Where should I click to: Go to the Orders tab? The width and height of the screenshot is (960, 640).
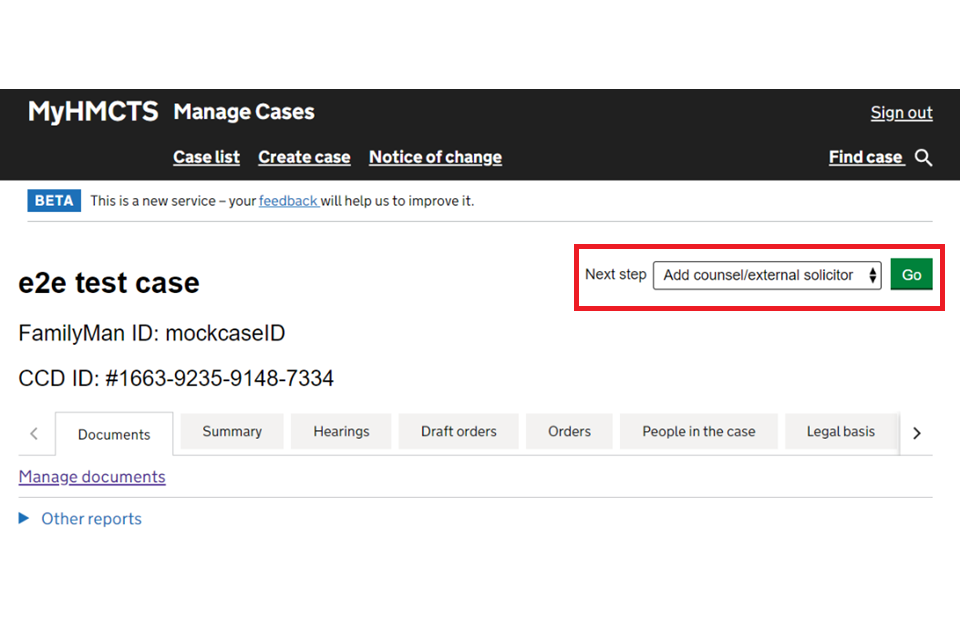click(569, 432)
